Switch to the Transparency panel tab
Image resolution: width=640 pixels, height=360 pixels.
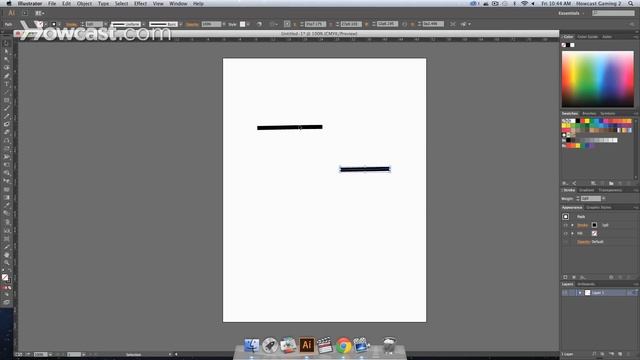pyautogui.click(x=610, y=190)
